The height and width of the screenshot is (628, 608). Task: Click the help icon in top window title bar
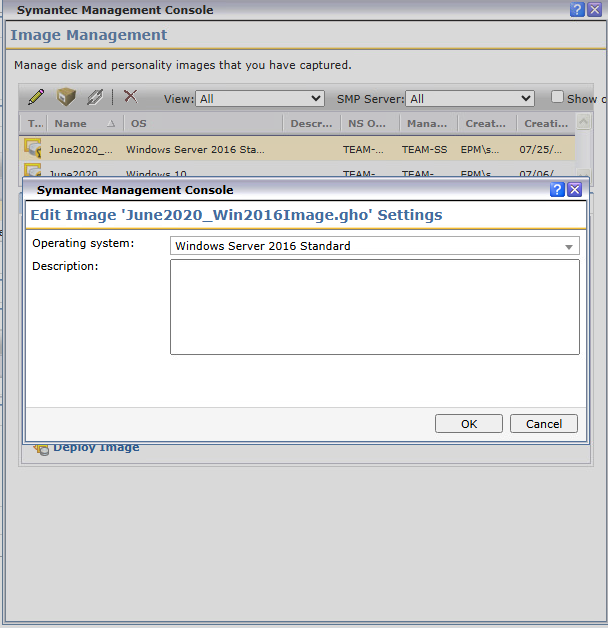577,9
